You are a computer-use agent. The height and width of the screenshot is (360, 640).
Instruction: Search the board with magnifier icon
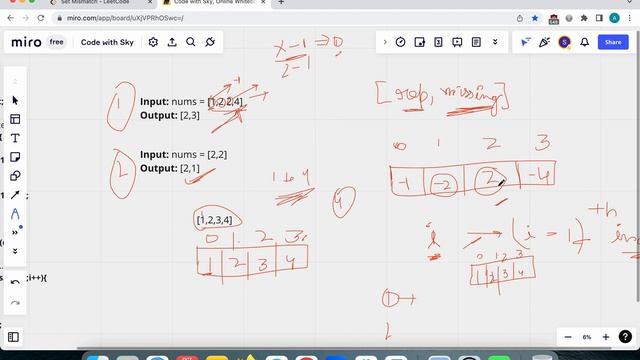point(191,42)
